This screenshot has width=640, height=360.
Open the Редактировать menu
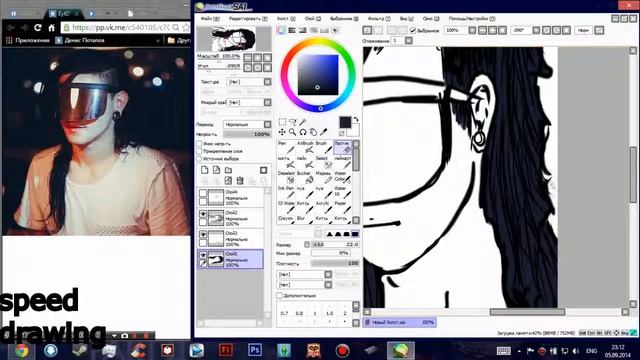pyautogui.click(x=248, y=19)
